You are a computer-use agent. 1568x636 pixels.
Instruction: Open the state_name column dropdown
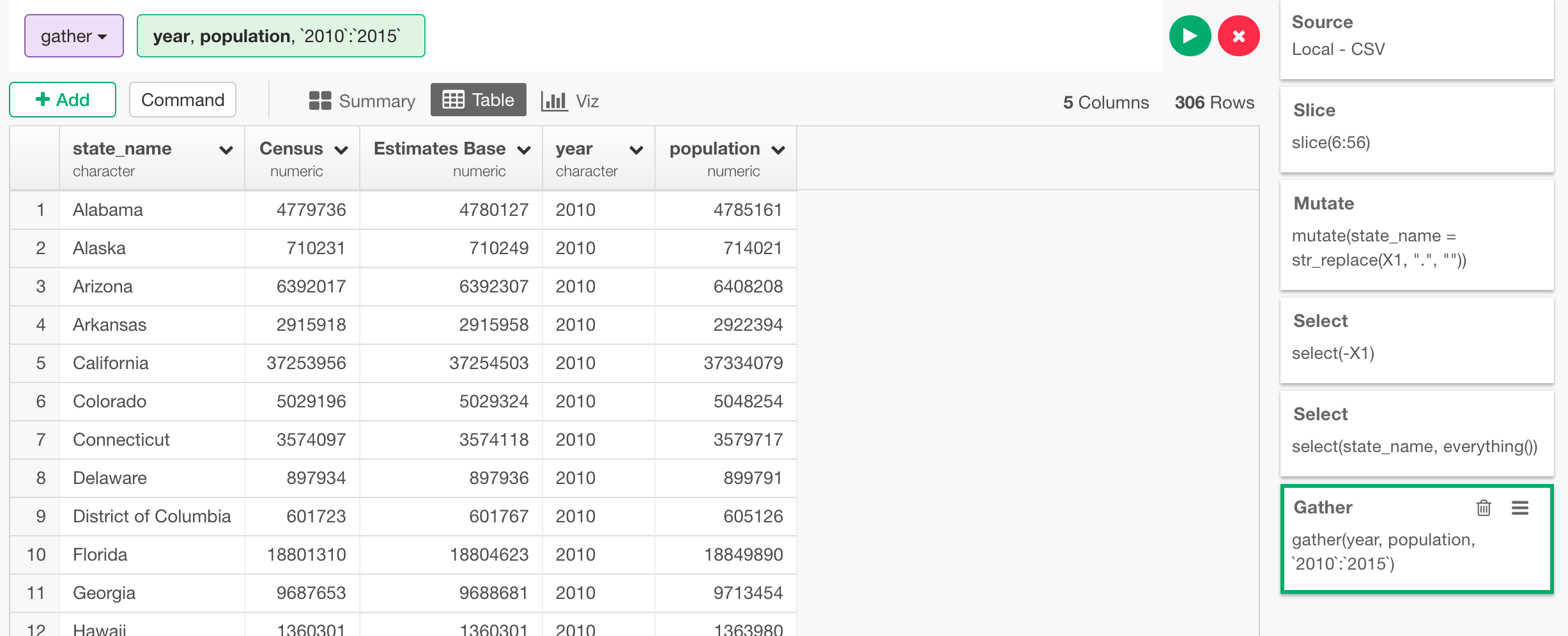point(227,149)
